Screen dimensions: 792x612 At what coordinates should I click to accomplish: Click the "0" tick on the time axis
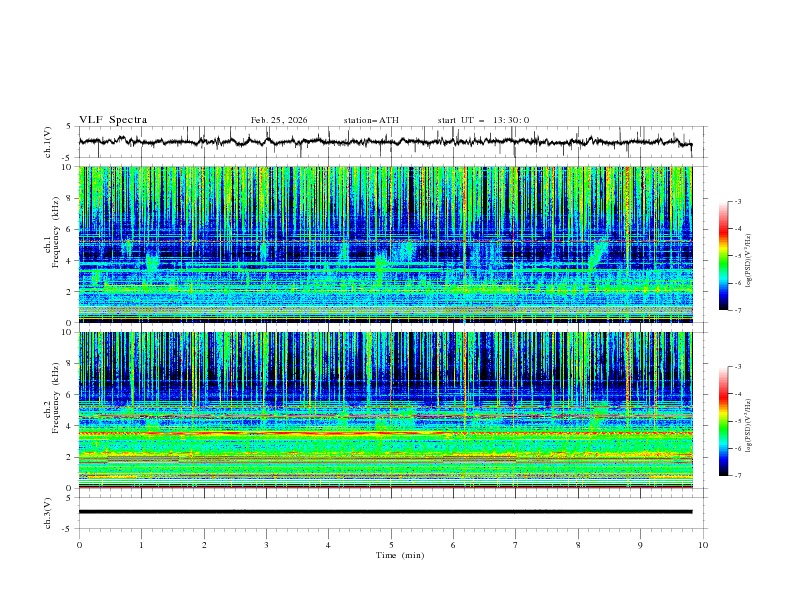79,545
